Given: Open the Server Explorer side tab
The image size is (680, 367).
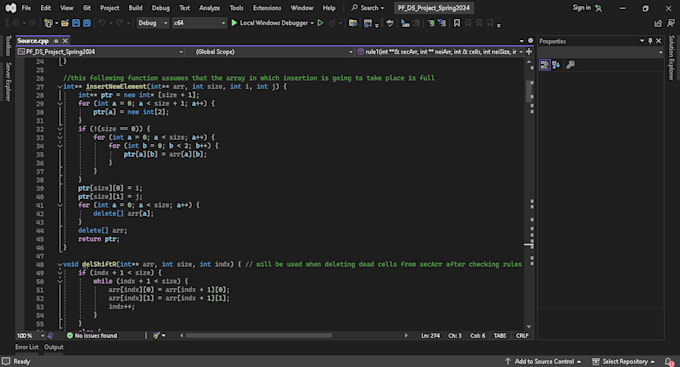Looking at the screenshot, I should [8, 82].
